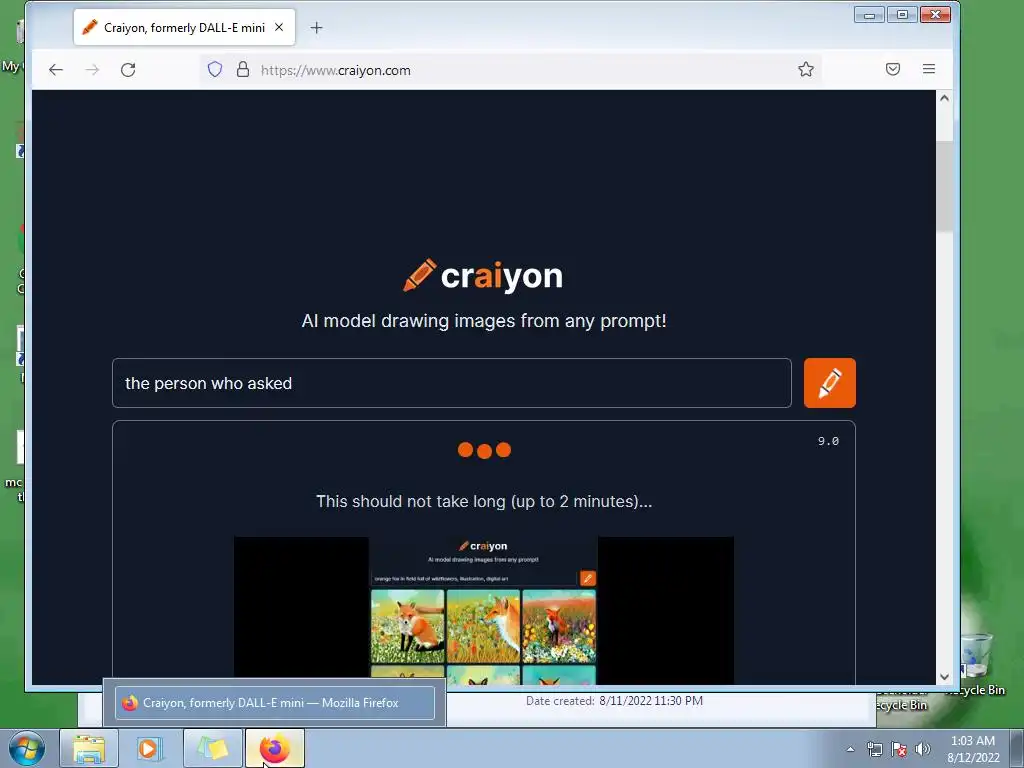Open the clock showing 1:03 AM
Screen dimensions: 1024x768
click(x=973, y=749)
